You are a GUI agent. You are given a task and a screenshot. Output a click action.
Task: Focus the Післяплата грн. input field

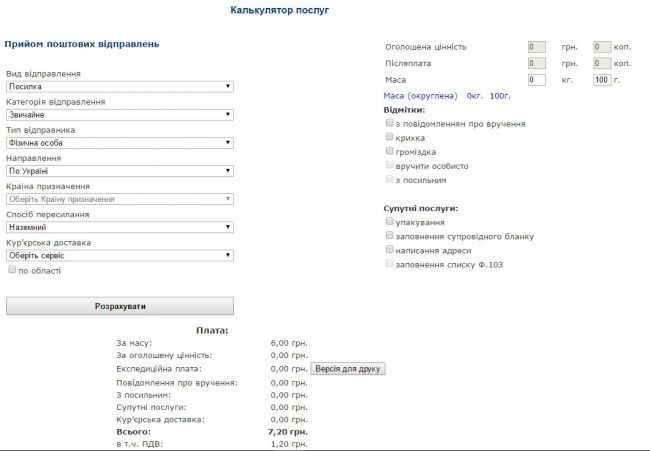[536, 63]
